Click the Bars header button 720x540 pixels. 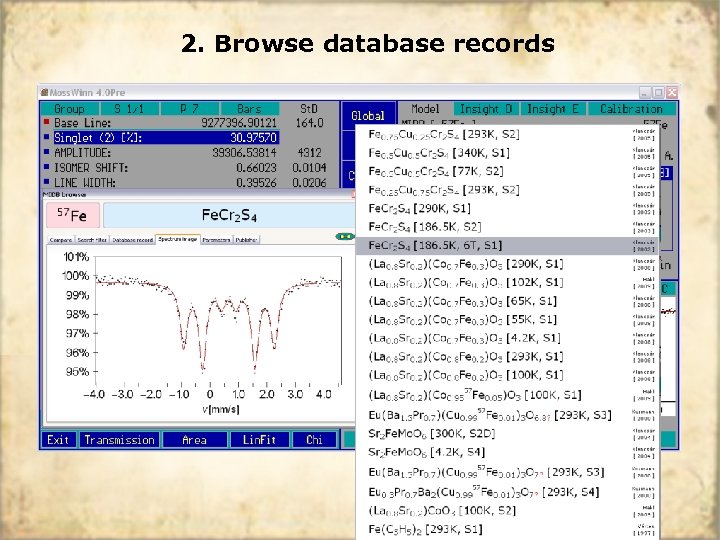tap(249, 109)
